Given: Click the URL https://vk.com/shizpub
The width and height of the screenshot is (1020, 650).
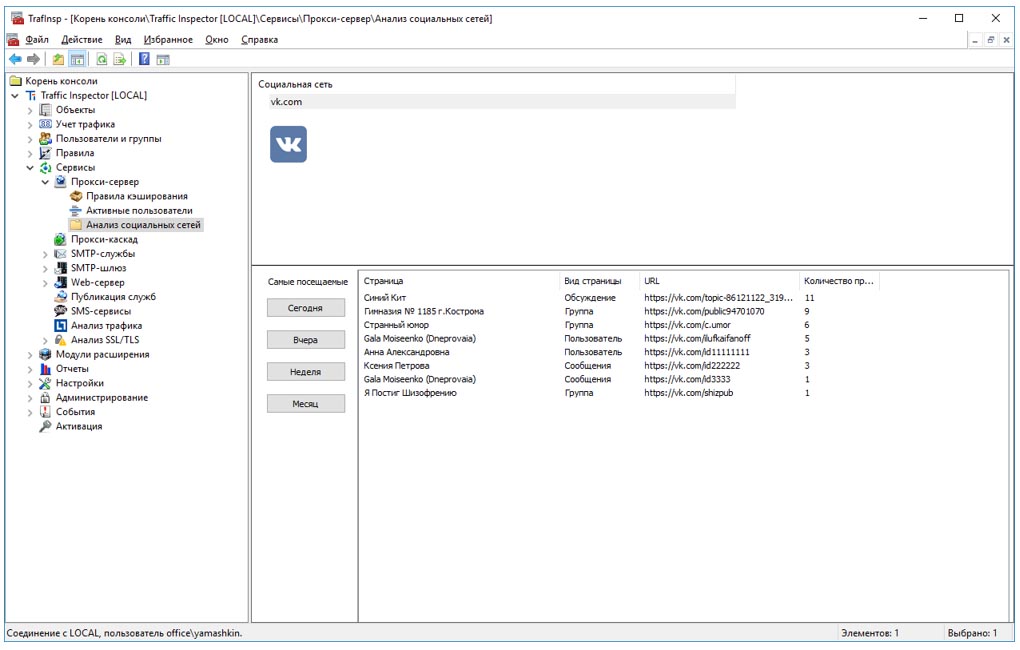Looking at the screenshot, I should [x=688, y=393].
